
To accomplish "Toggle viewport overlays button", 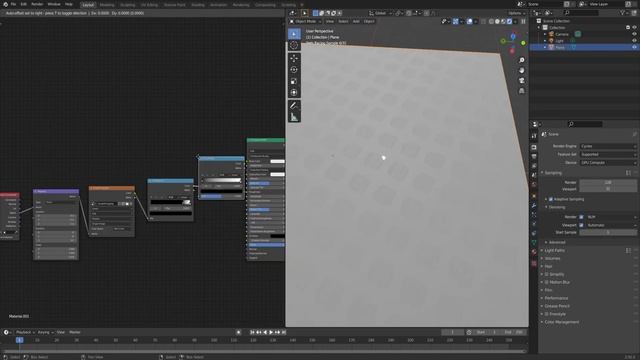I will point(469,21).
